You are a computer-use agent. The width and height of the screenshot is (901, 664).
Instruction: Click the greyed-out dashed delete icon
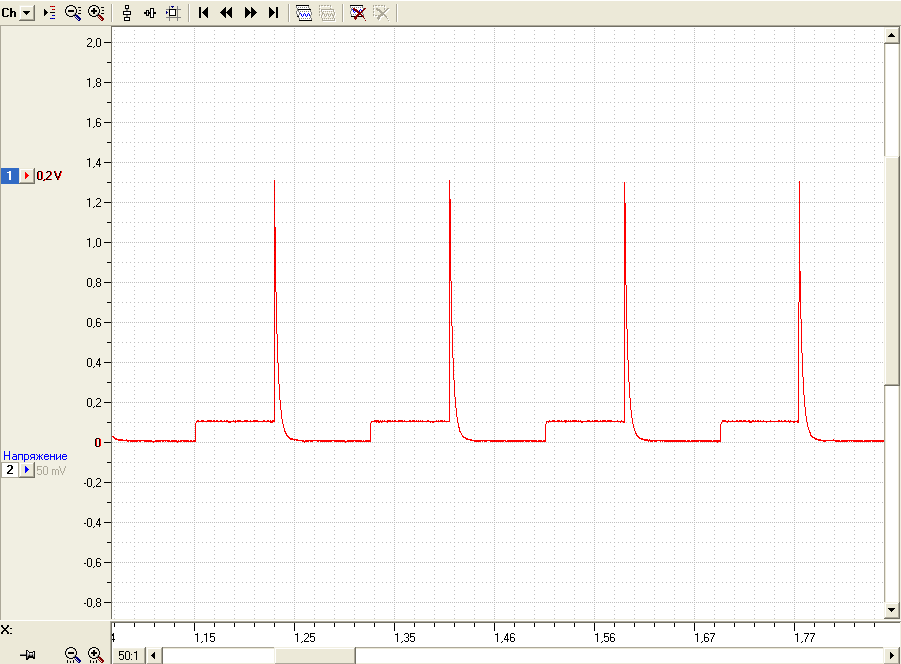tap(381, 13)
